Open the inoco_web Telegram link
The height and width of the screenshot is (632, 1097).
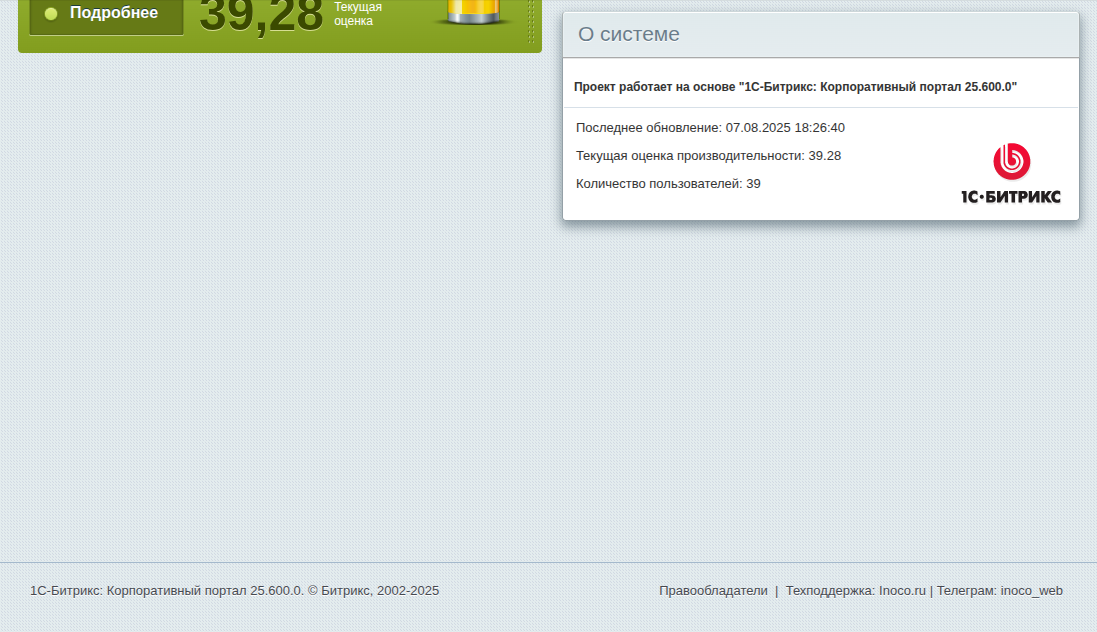[1031, 591]
